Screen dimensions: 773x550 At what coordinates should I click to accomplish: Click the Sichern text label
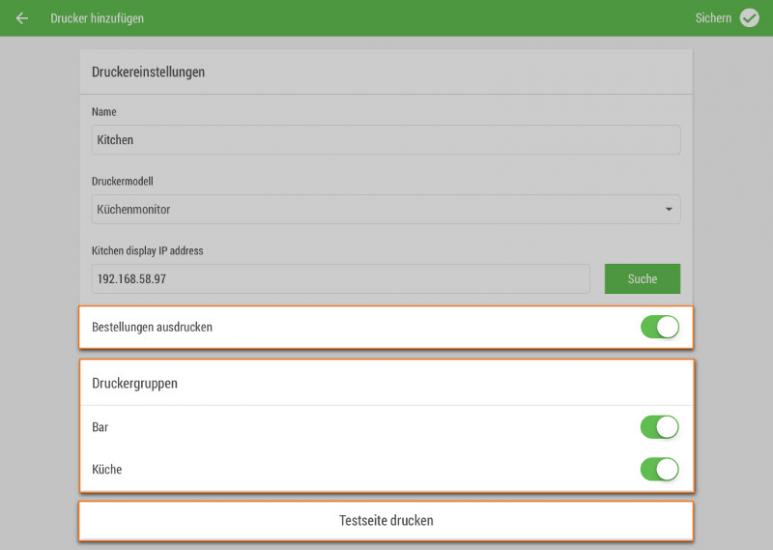713,18
